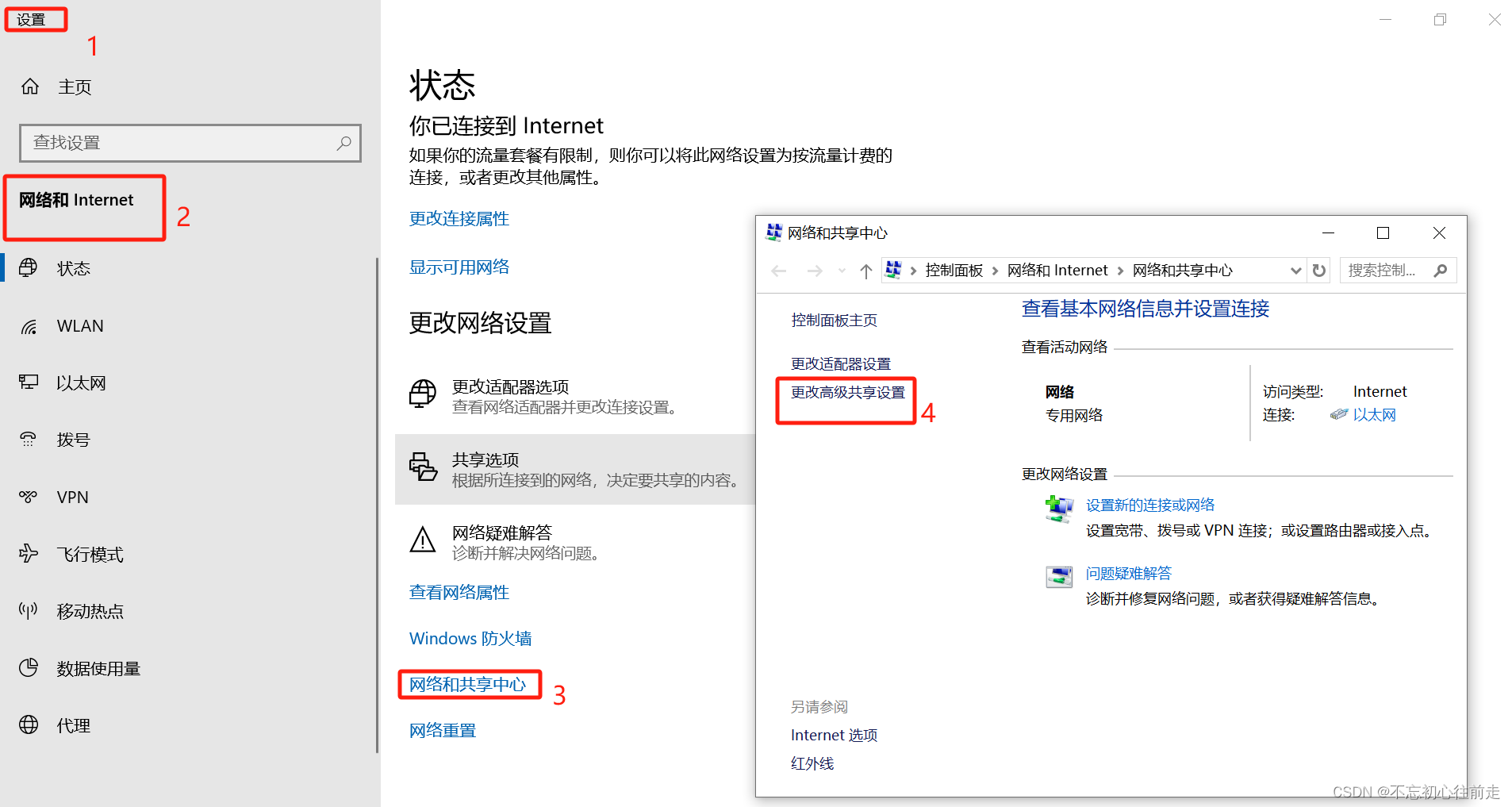The image size is (1512, 807).
Task: Click 更改连接属性 link
Action: pyautogui.click(x=459, y=218)
